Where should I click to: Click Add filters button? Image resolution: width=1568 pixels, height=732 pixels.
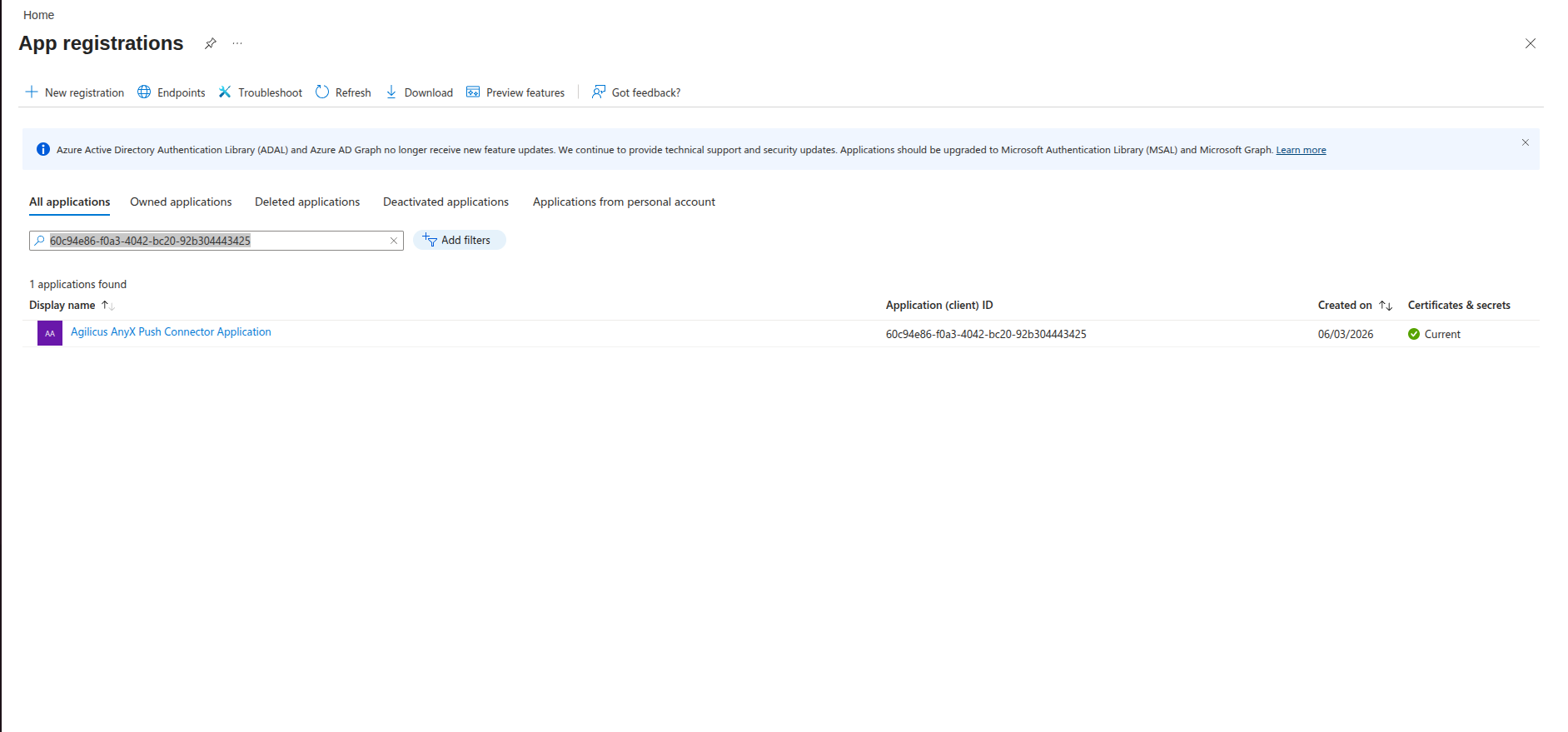[x=459, y=240]
